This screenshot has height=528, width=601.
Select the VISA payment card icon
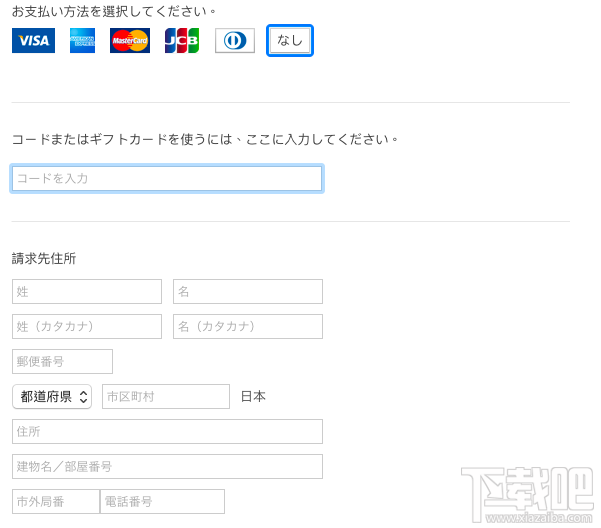[x=33, y=40]
